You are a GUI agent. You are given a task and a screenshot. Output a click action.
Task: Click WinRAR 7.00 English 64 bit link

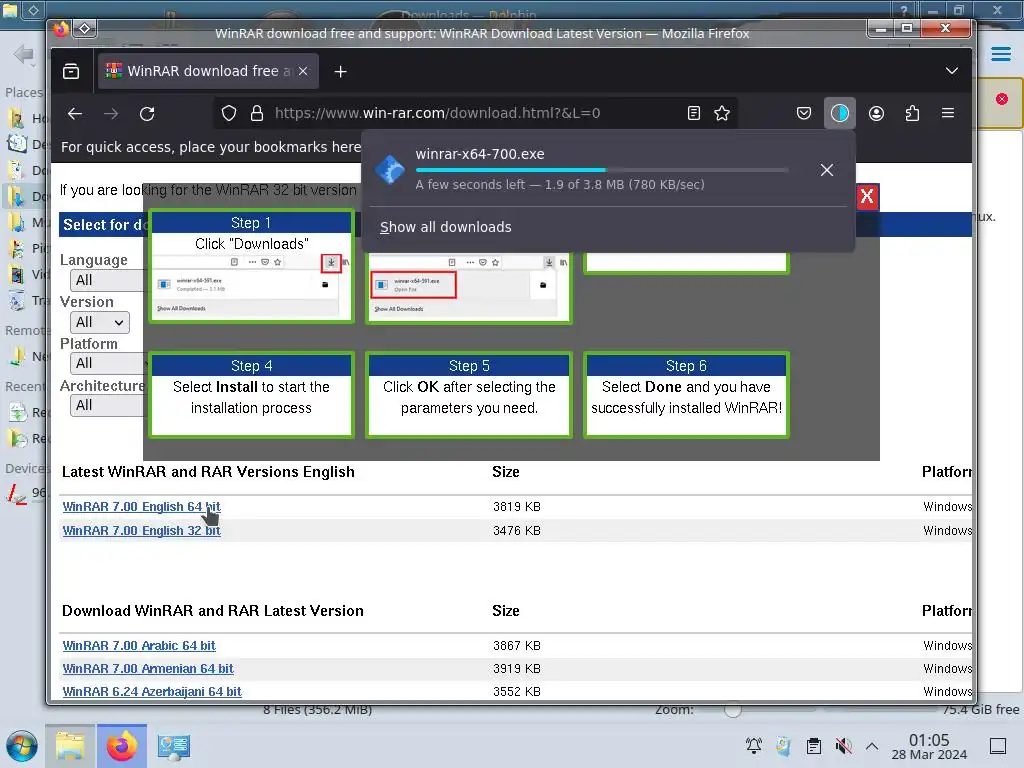point(142,507)
